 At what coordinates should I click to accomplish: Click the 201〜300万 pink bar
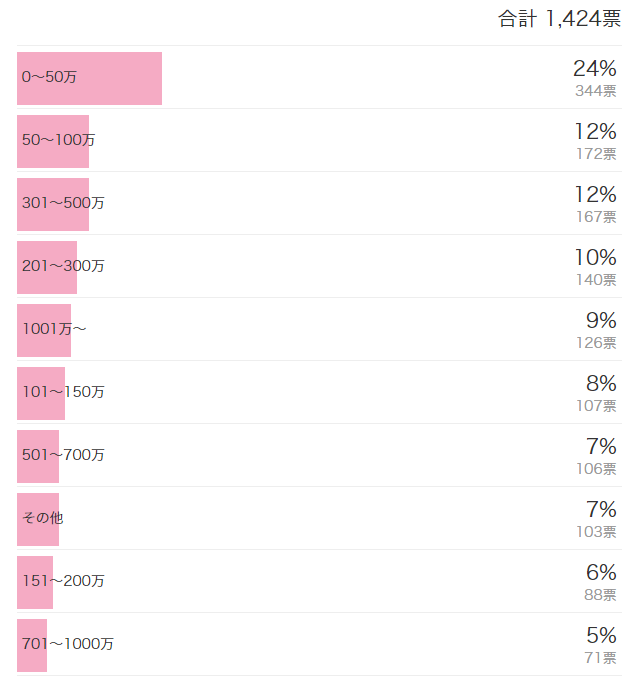[x=47, y=267]
